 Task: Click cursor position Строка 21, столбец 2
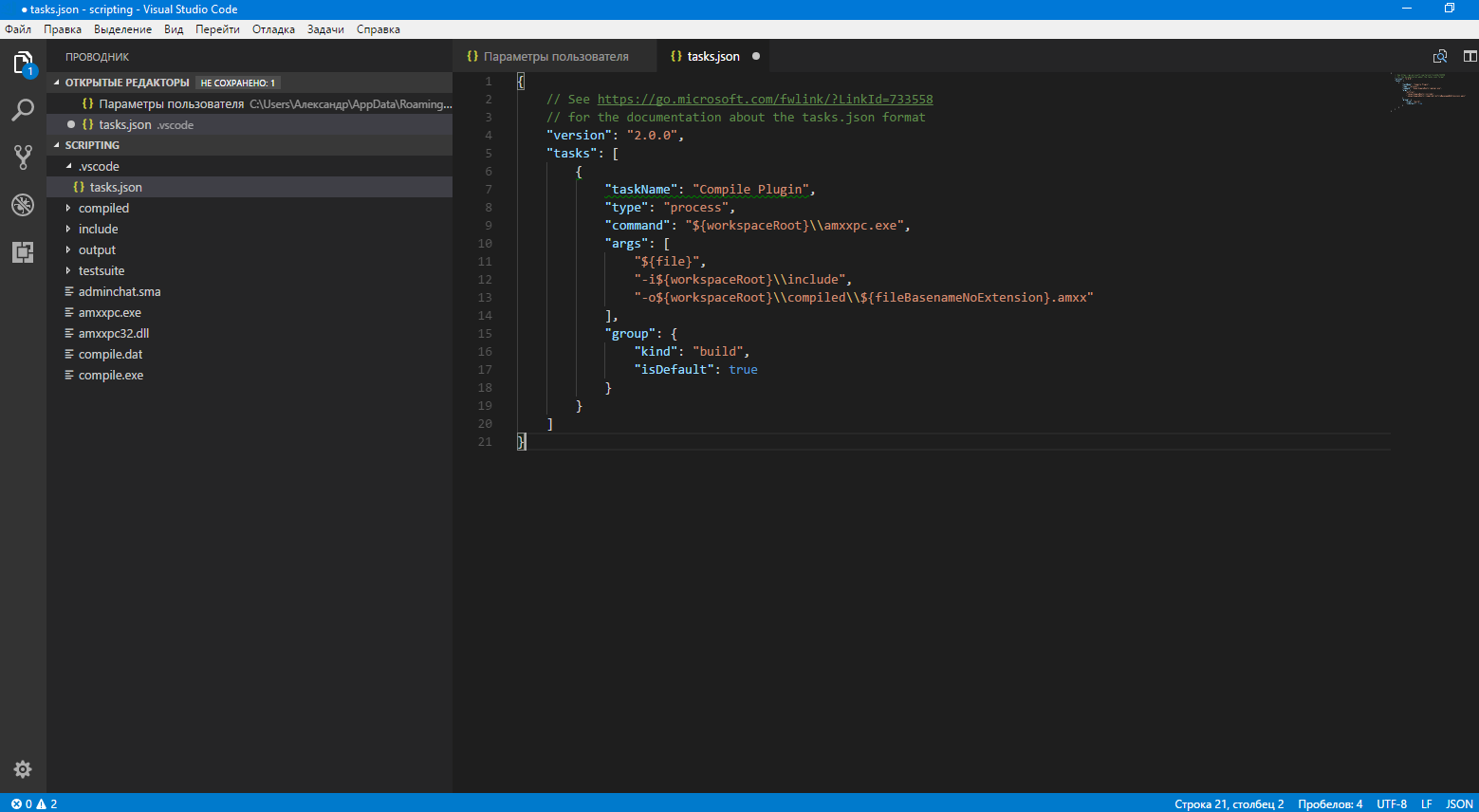1229,803
